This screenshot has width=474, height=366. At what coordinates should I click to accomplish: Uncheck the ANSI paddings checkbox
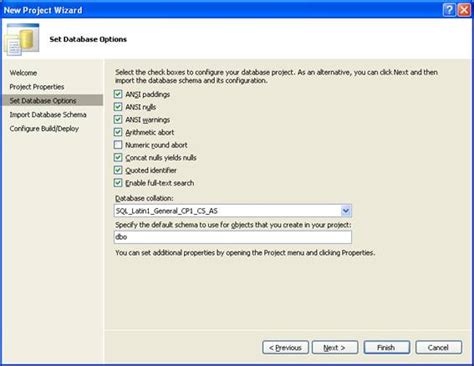pyautogui.click(x=118, y=94)
